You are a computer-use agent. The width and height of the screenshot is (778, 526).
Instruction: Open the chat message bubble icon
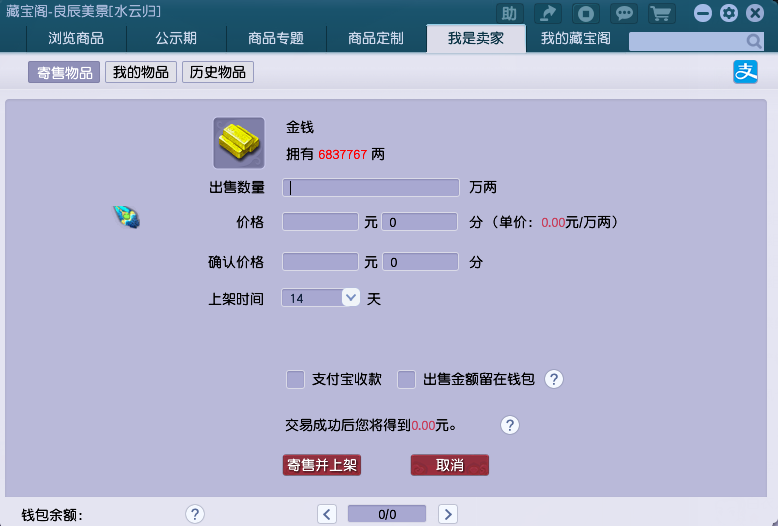pyautogui.click(x=624, y=13)
